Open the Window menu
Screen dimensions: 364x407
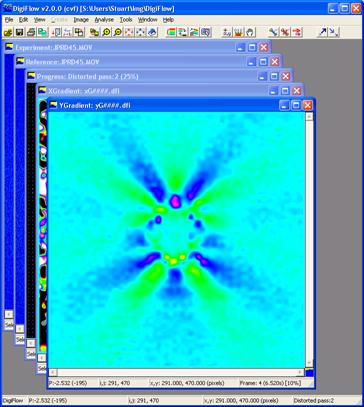click(147, 20)
